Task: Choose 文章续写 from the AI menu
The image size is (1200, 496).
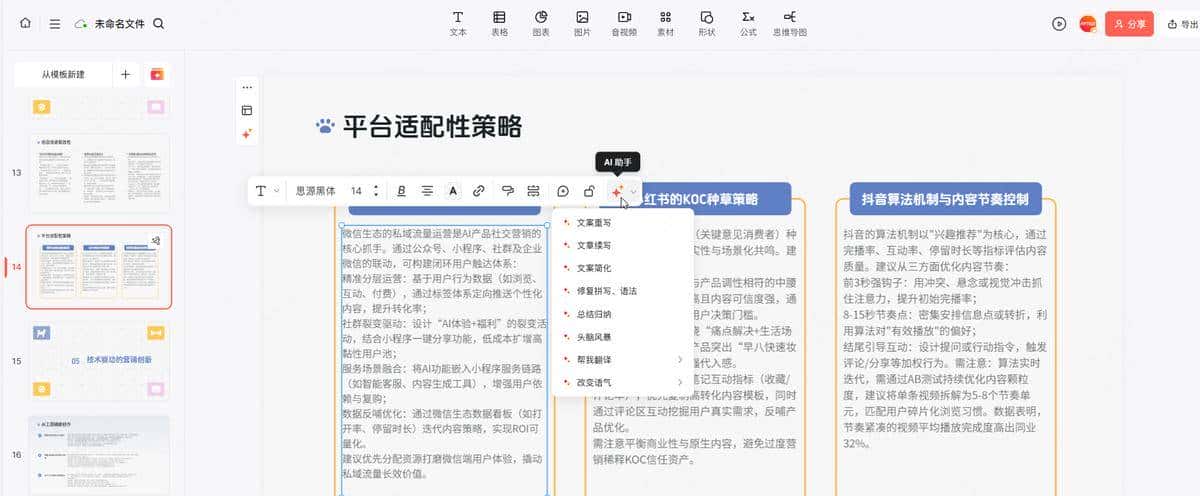Action: point(622,245)
